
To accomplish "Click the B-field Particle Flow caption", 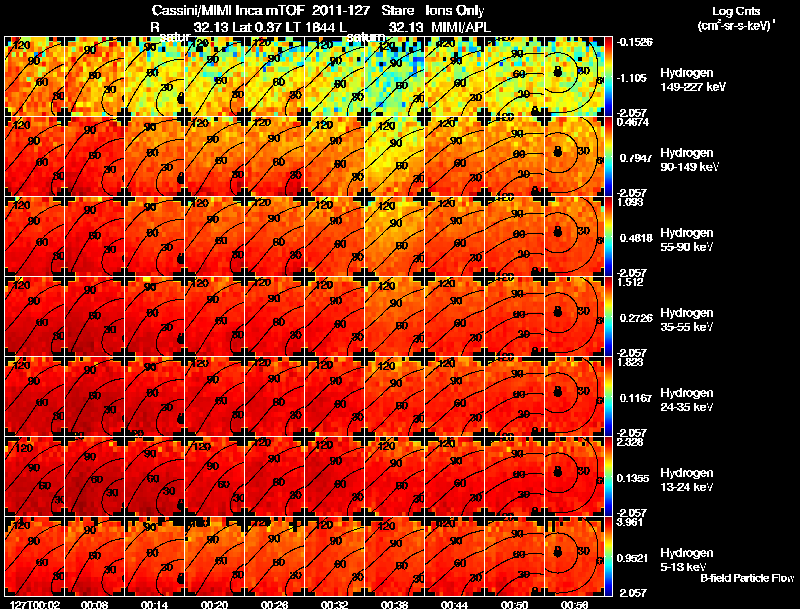I will (x=747, y=578).
